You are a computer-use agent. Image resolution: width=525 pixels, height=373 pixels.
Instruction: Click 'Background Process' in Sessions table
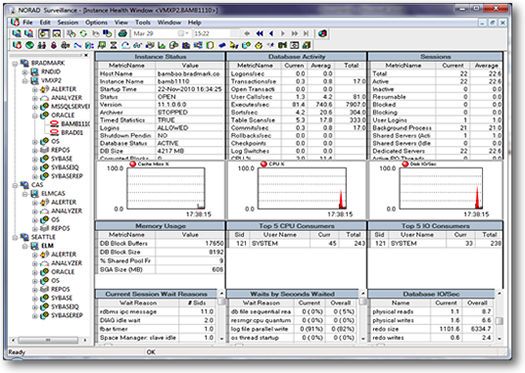click(x=402, y=128)
